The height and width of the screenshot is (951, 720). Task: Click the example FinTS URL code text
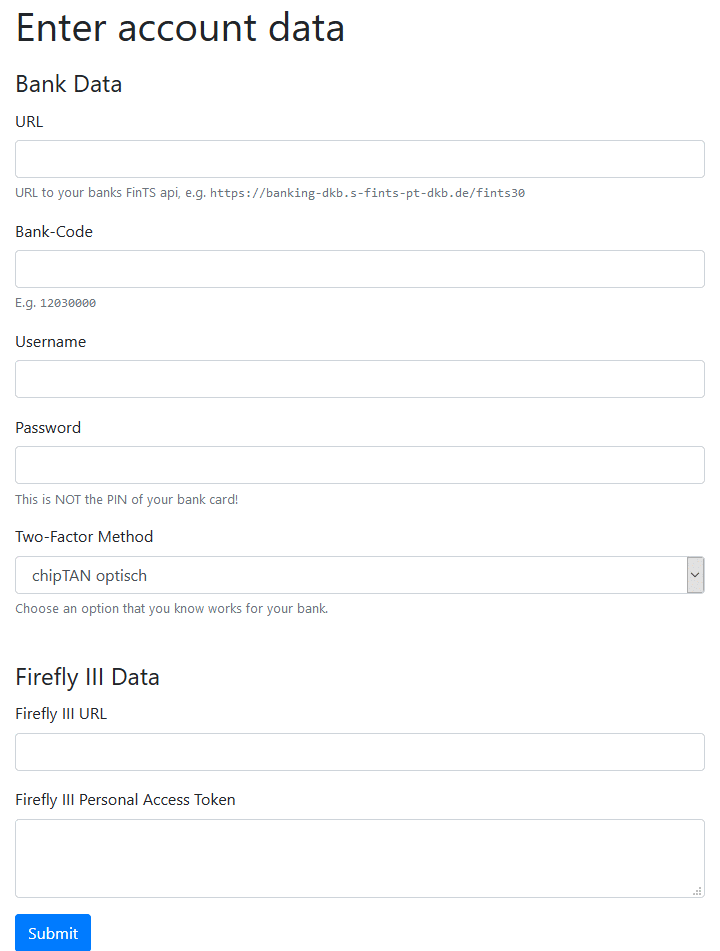tap(367, 193)
